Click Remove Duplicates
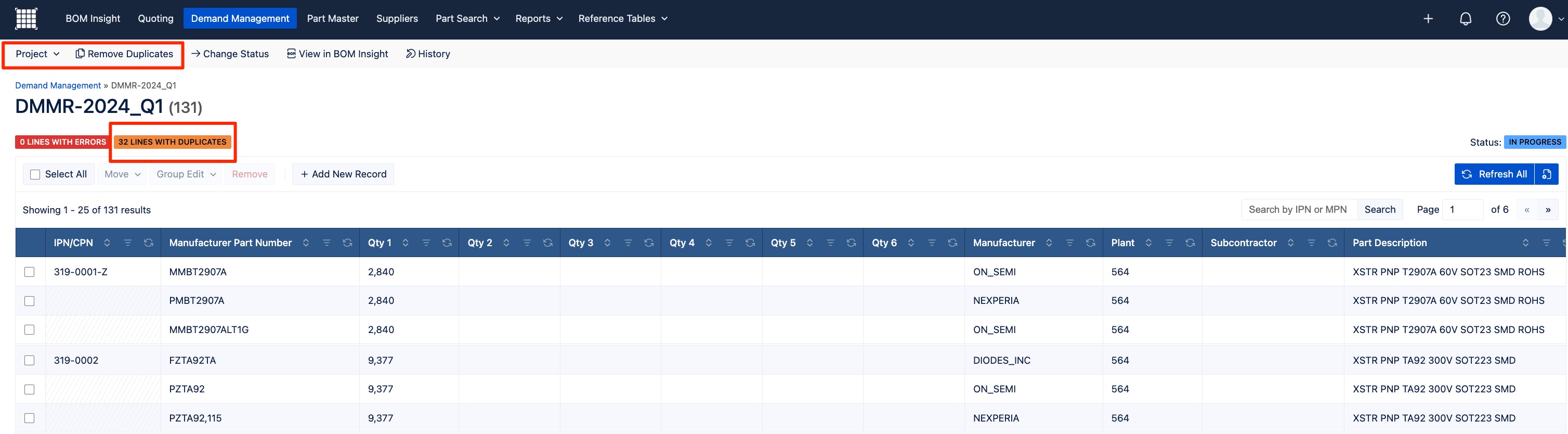 click(x=124, y=54)
